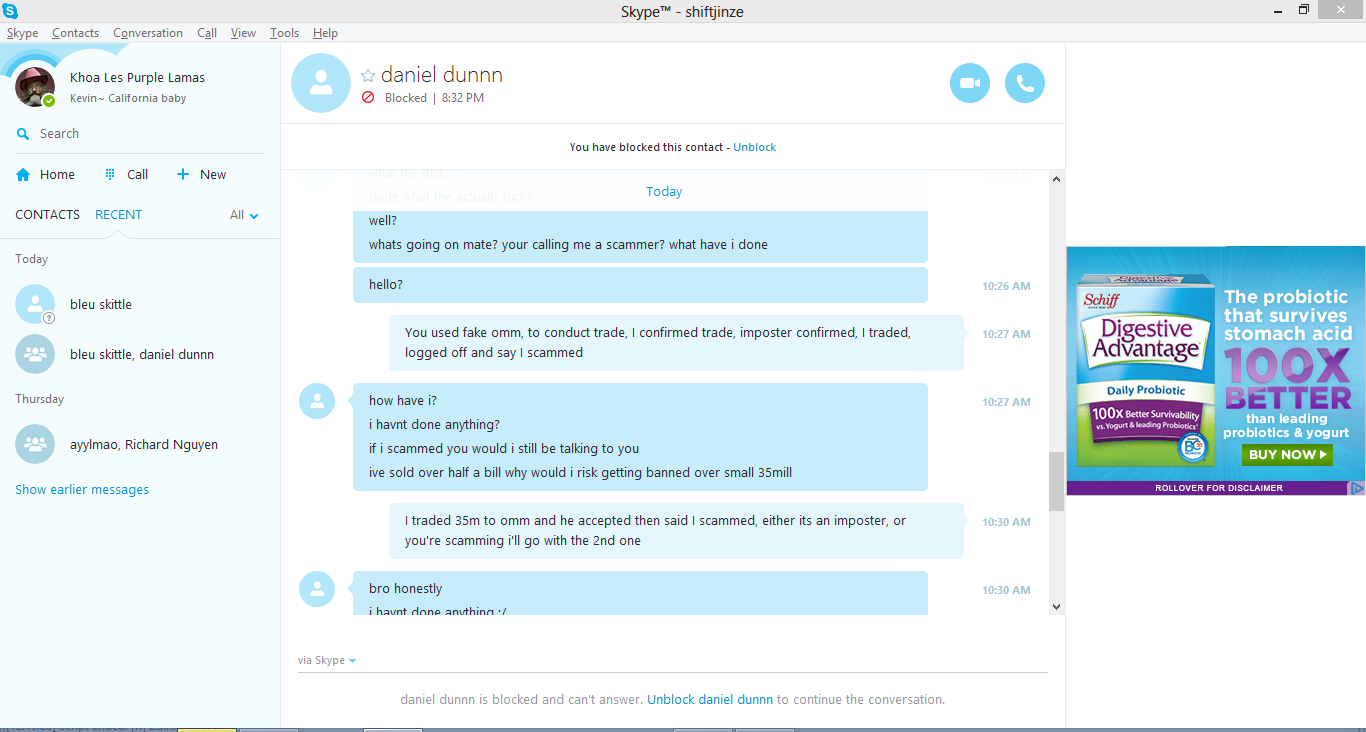
Task: Click the Unblock link under the header
Action: (754, 147)
